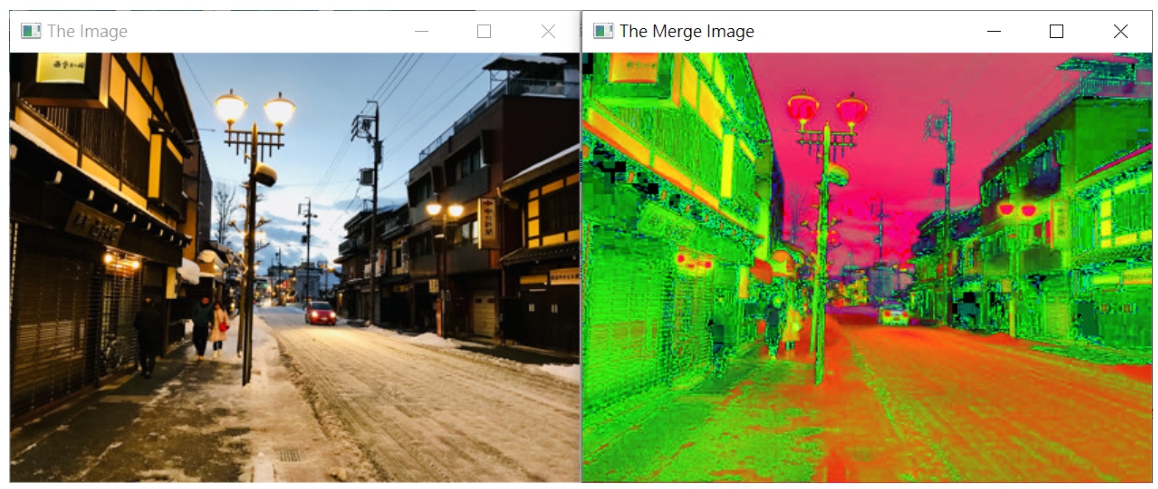Close The Merge Image window

pyautogui.click(x=1120, y=31)
